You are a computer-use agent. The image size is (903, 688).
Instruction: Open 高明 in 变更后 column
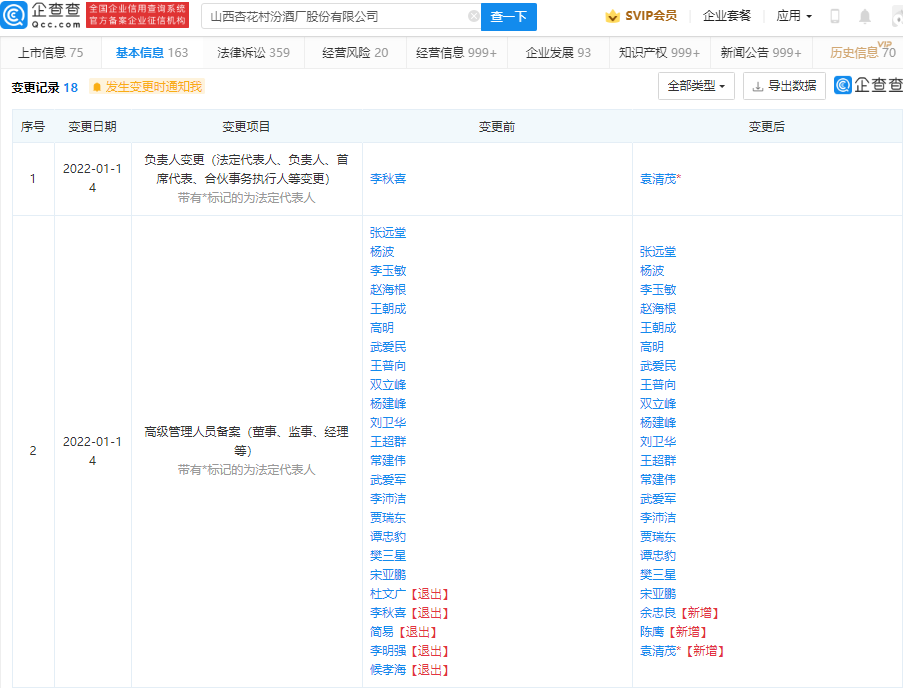652,347
